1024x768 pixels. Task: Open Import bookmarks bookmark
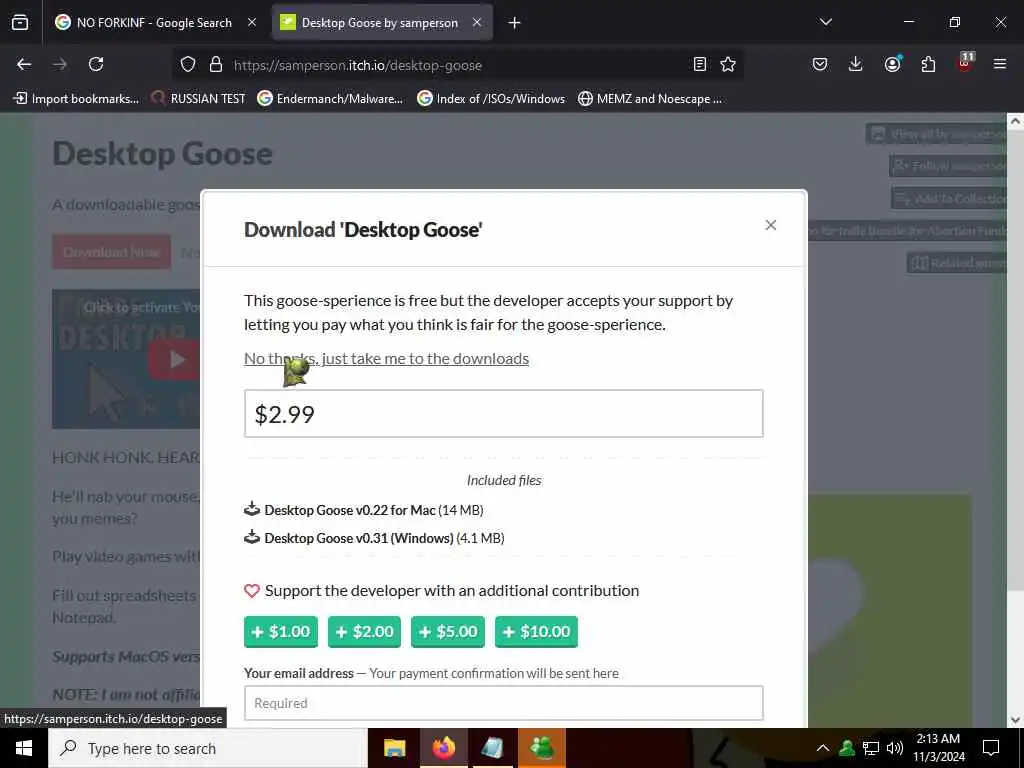click(x=76, y=99)
